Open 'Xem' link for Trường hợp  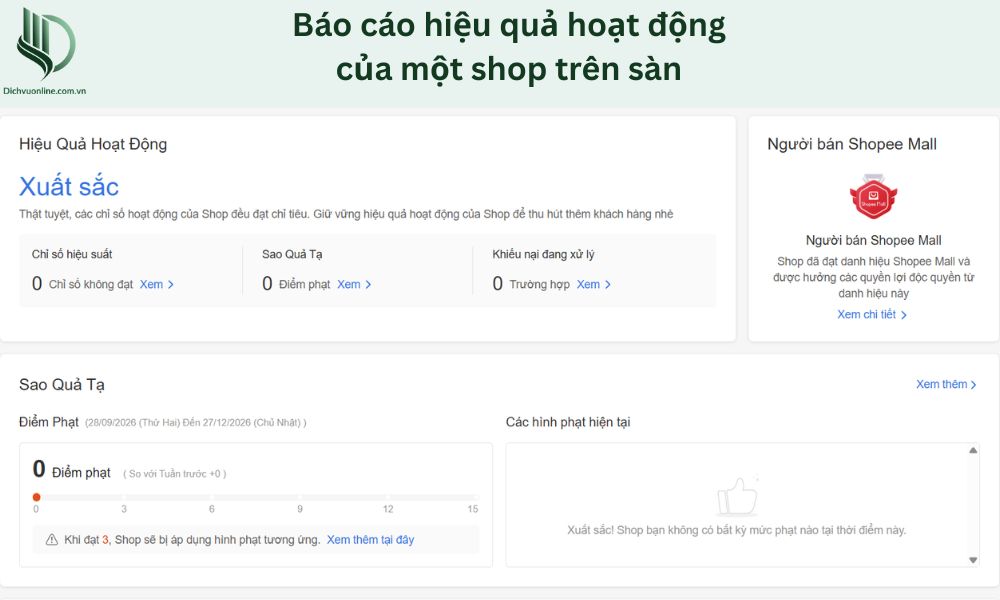(x=594, y=284)
